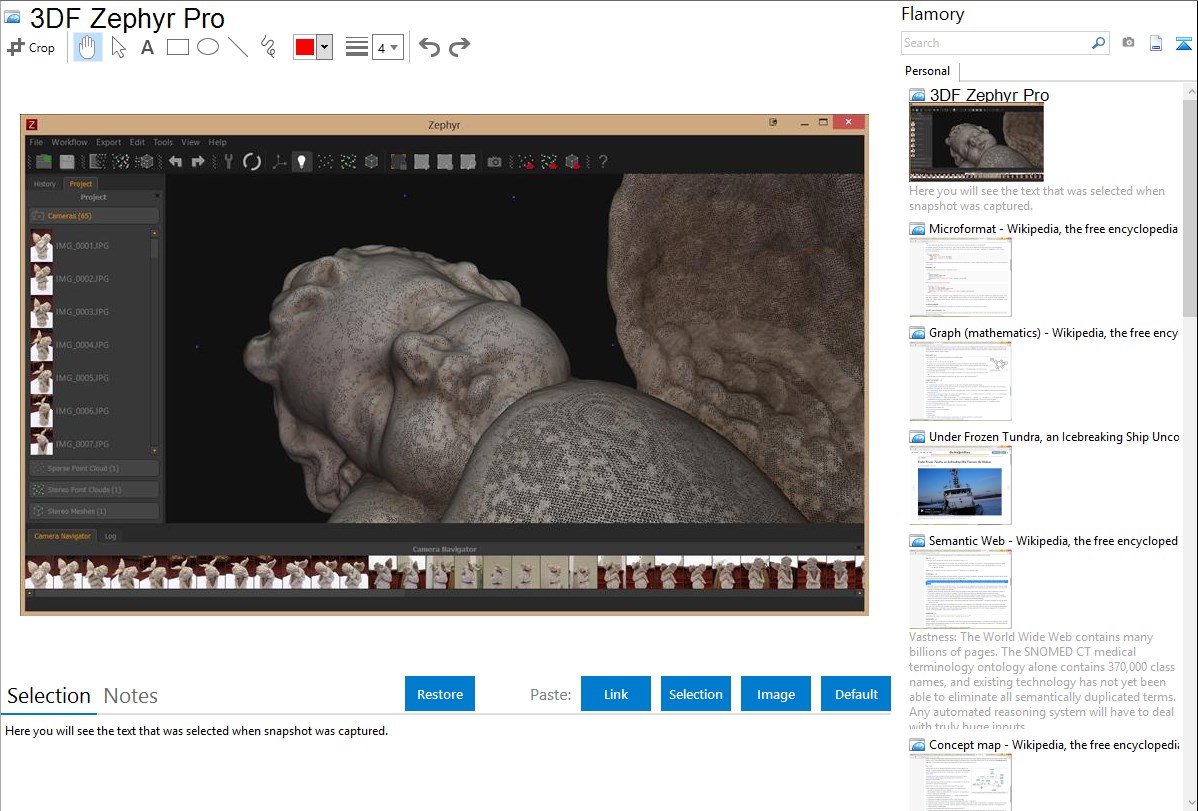Expand the Sparse Point Cloud (1) section

(x=94, y=468)
